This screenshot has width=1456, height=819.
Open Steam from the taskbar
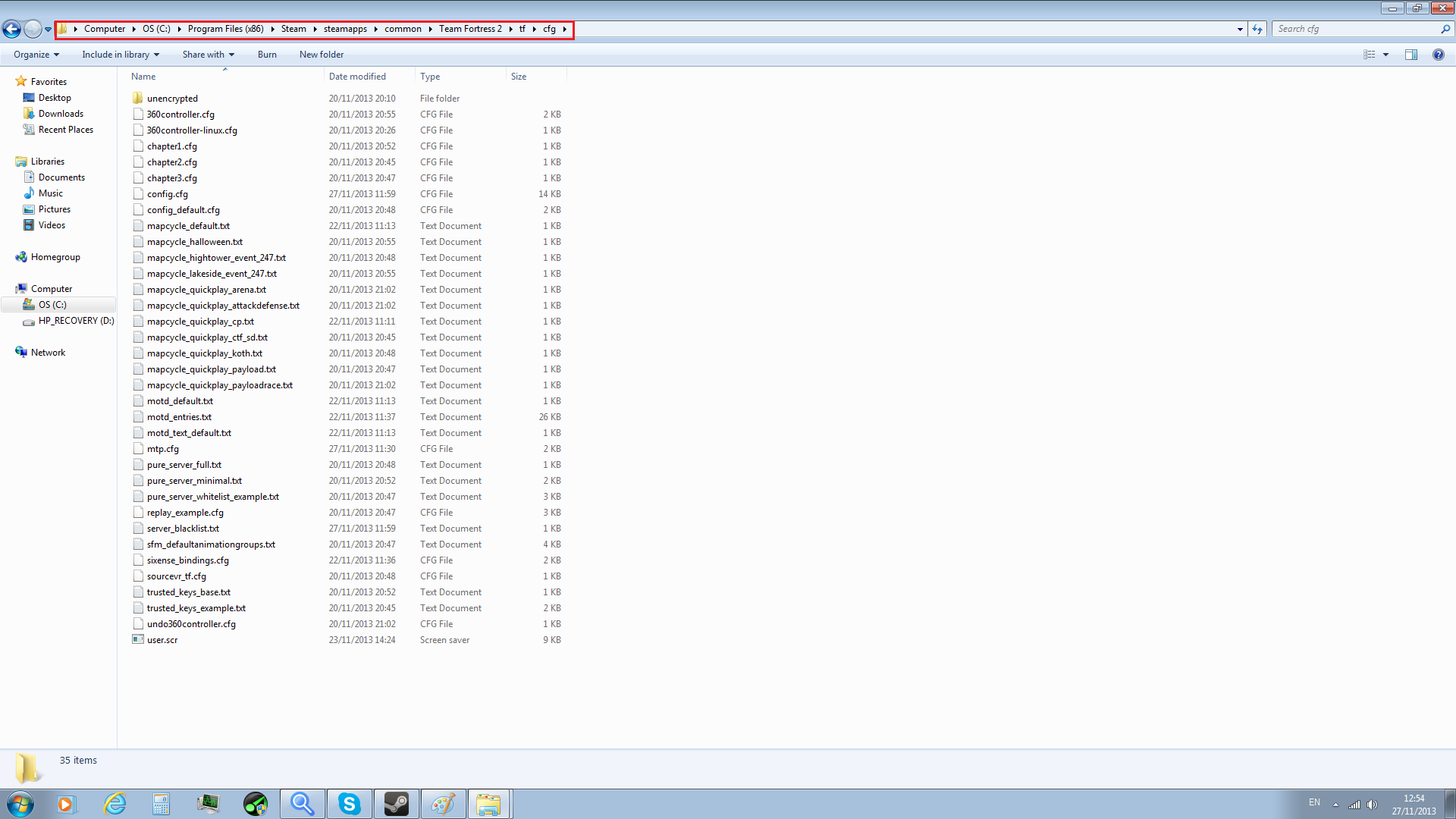pos(396,804)
